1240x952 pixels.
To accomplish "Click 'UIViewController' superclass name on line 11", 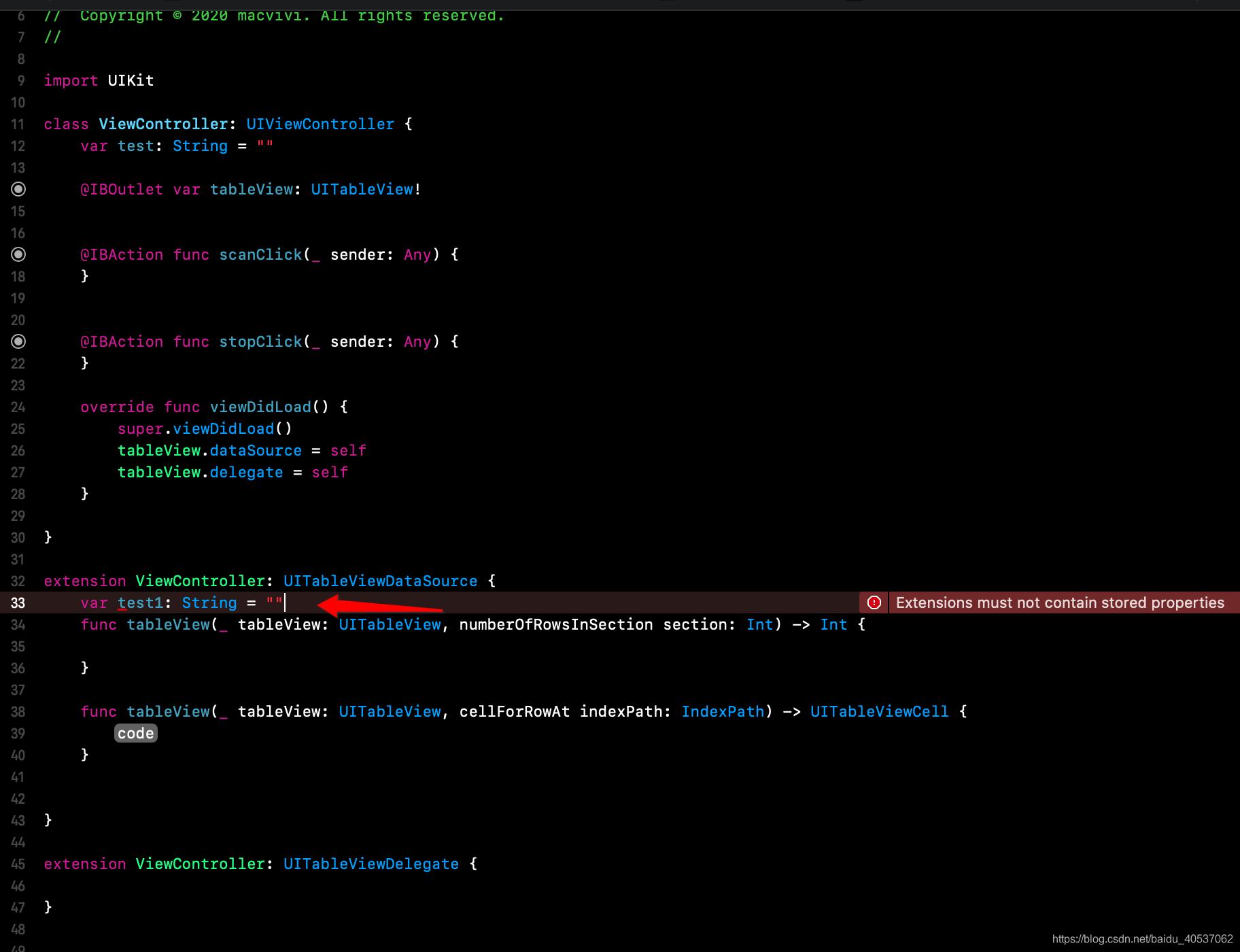I will pyautogui.click(x=320, y=124).
